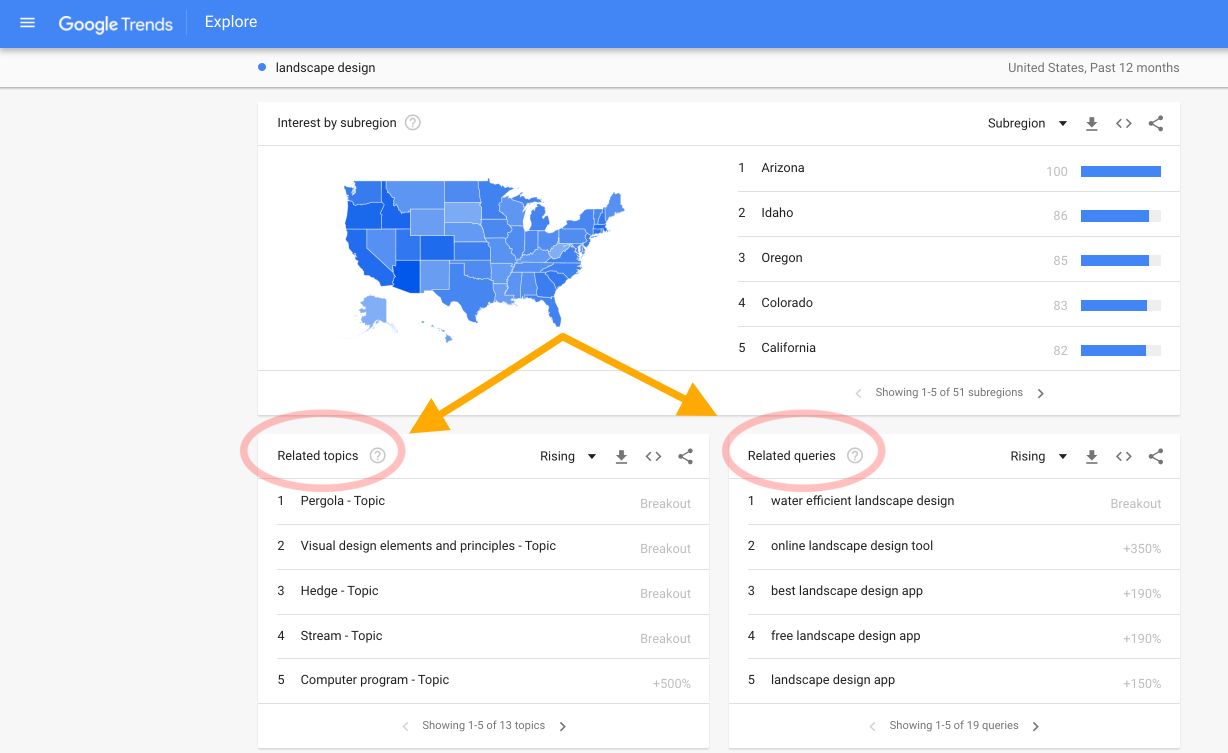Share the Related queries results
The height and width of the screenshot is (753, 1228).
[1155, 456]
